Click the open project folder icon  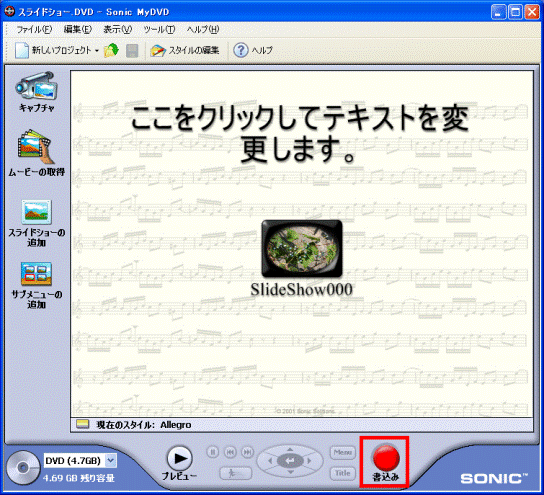(111, 50)
